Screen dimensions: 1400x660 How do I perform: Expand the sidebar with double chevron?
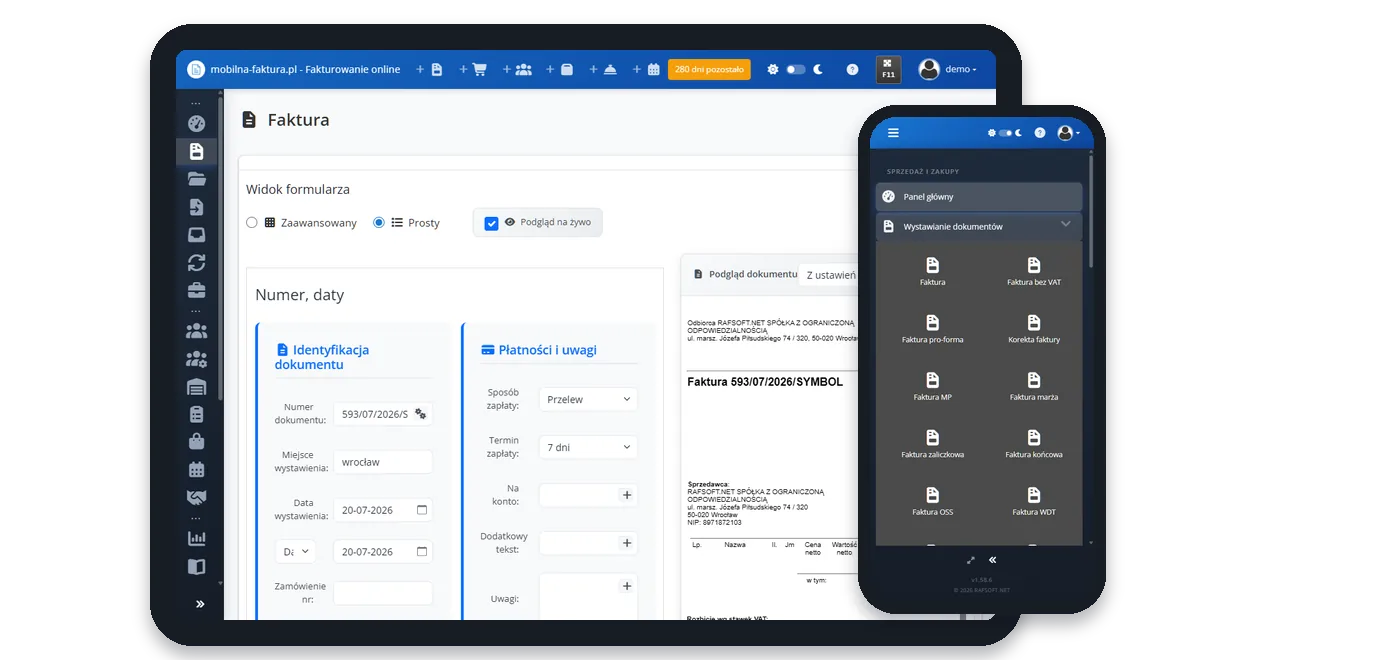click(x=200, y=604)
